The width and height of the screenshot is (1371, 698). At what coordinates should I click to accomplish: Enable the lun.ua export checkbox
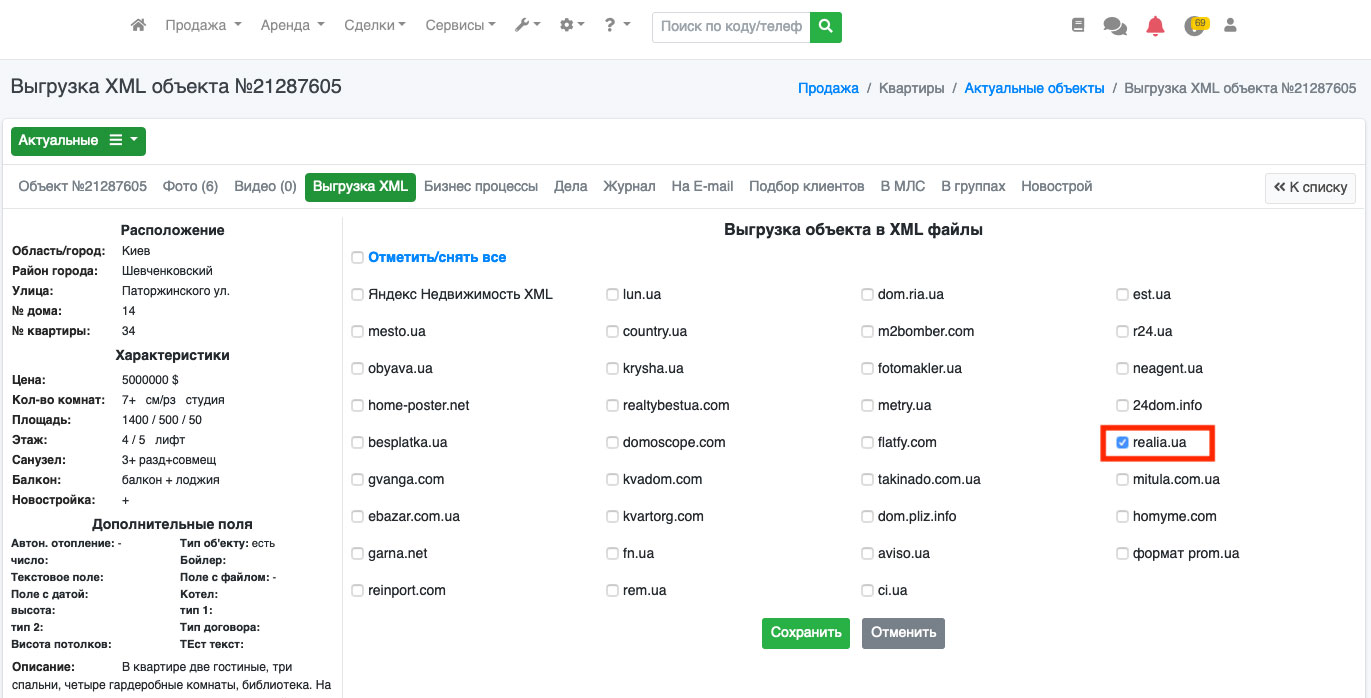(x=612, y=295)
